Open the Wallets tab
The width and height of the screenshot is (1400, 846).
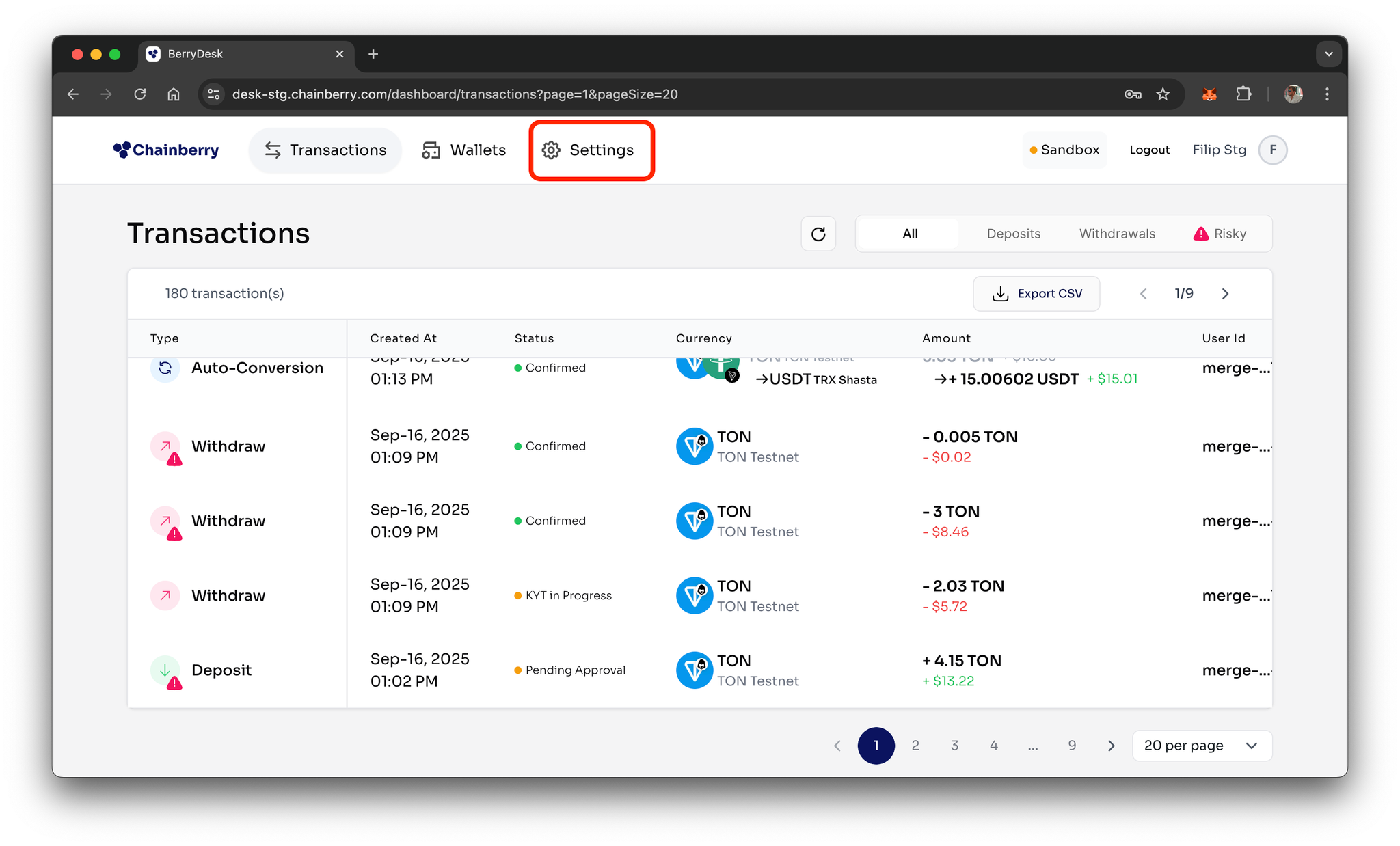point(464,150)
